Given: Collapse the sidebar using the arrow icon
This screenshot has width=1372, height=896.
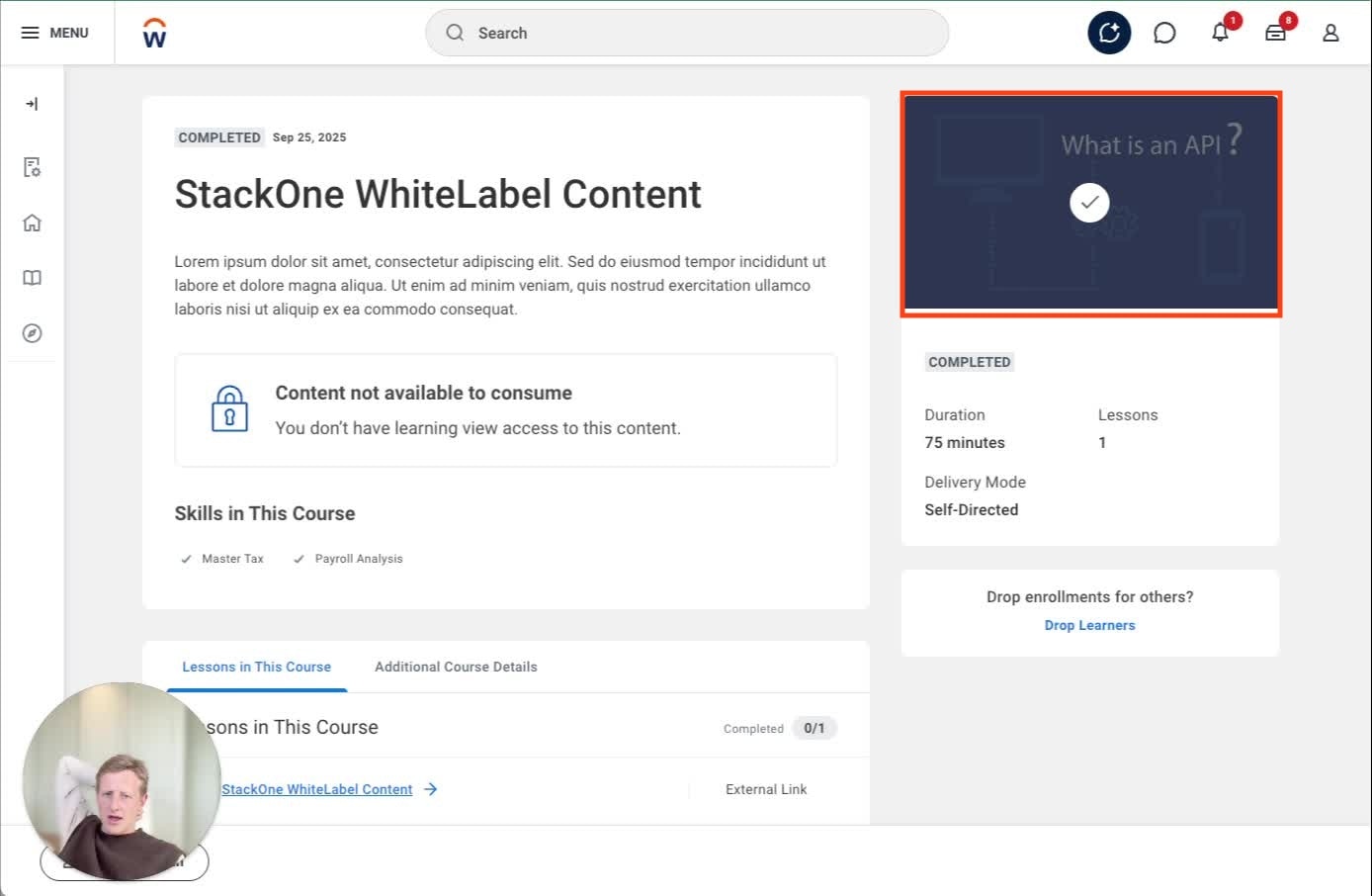Looking at the screenshot, I should [x=32, y=103].
